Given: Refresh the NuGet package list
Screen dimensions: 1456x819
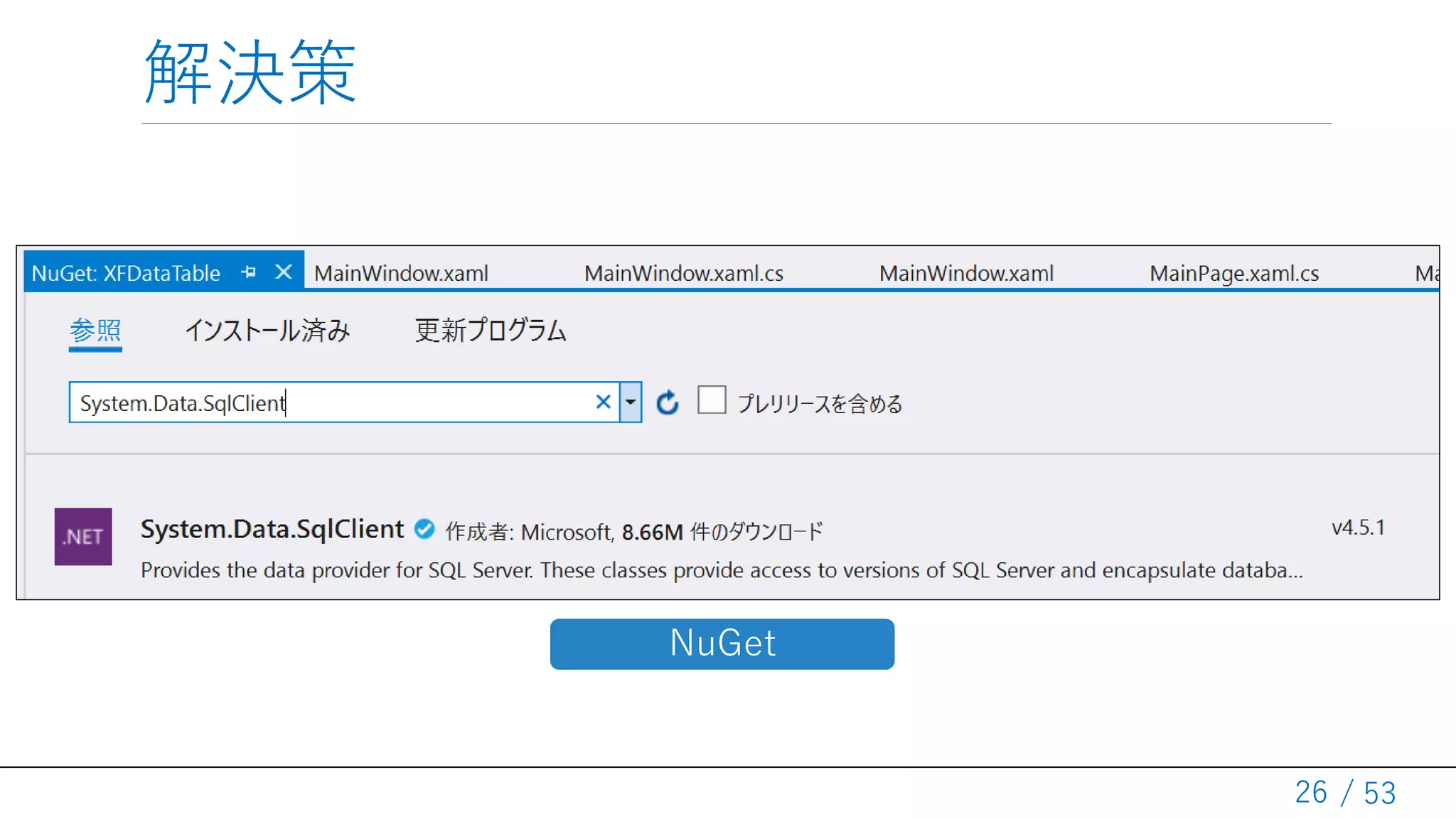Looking at the screenshot, I should pos(667,402).
